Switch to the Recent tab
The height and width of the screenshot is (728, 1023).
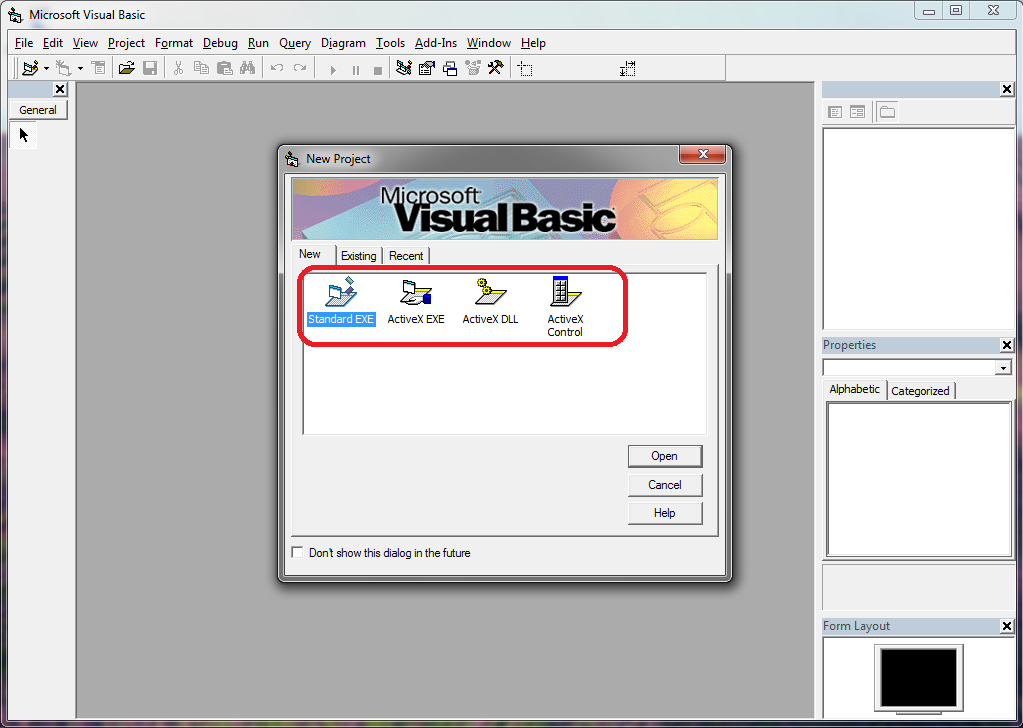[406, 256]
